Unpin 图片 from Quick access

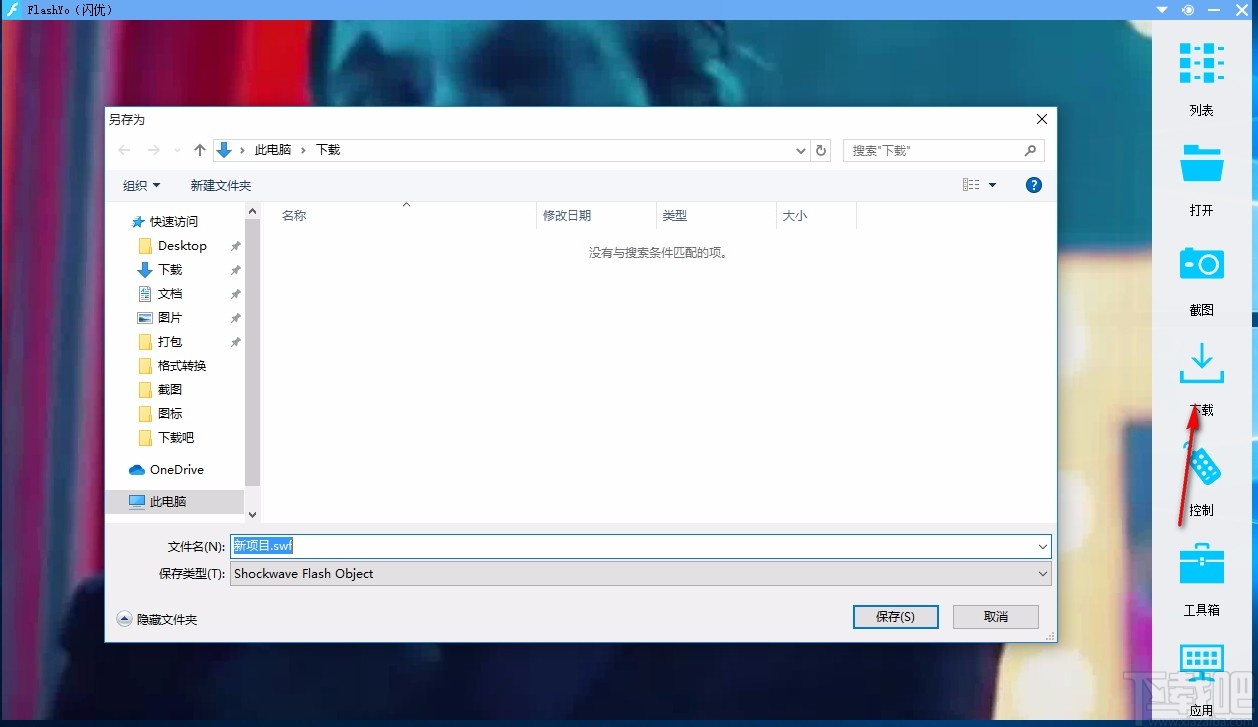pyautogui.click(x=235, y=317)
